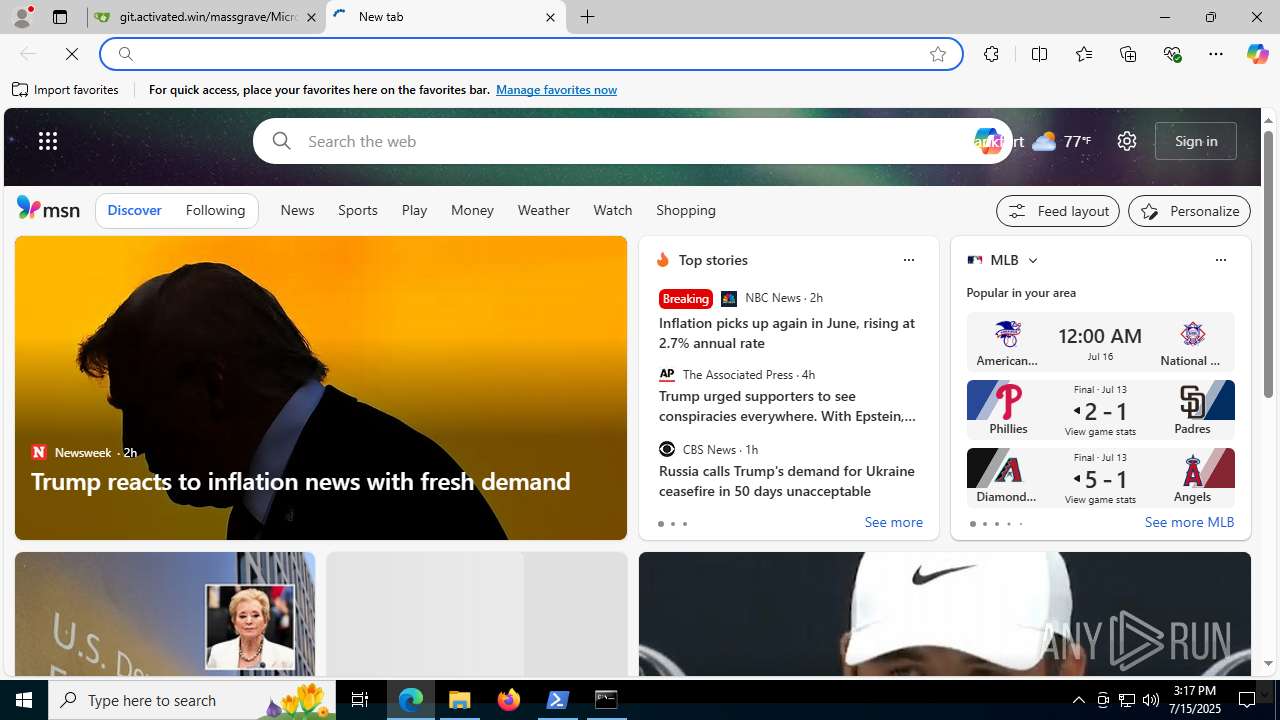Open the Sports section

pos(357,210)
